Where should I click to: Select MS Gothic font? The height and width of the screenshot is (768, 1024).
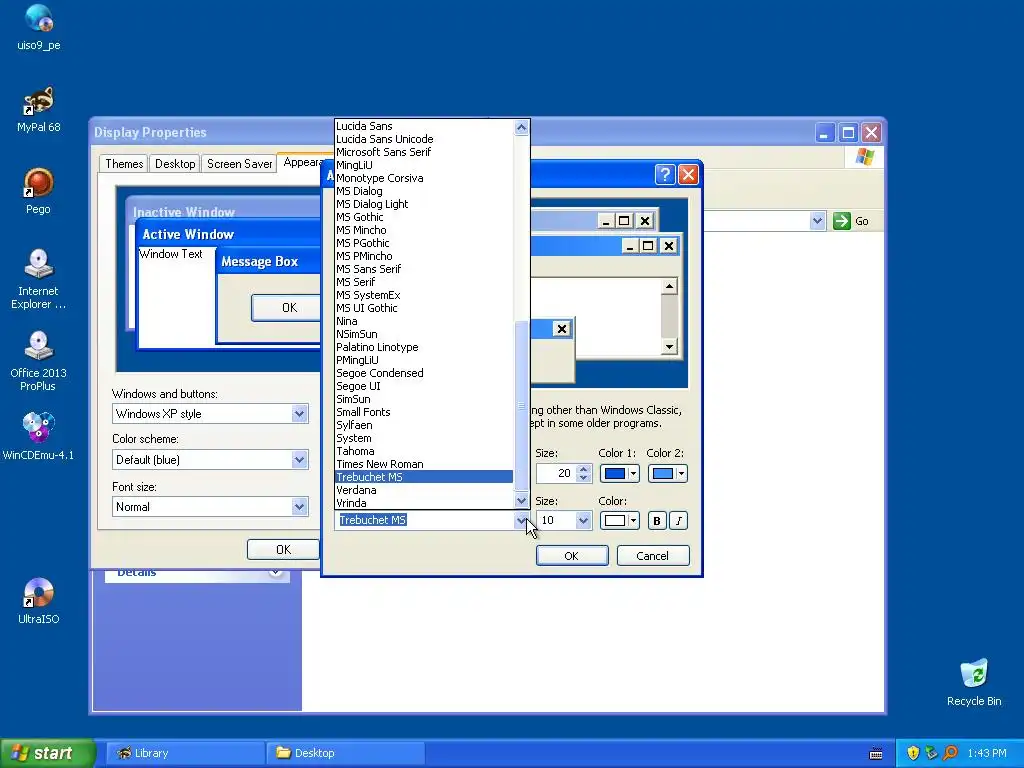pyautogui.click(x=424, y=217)
